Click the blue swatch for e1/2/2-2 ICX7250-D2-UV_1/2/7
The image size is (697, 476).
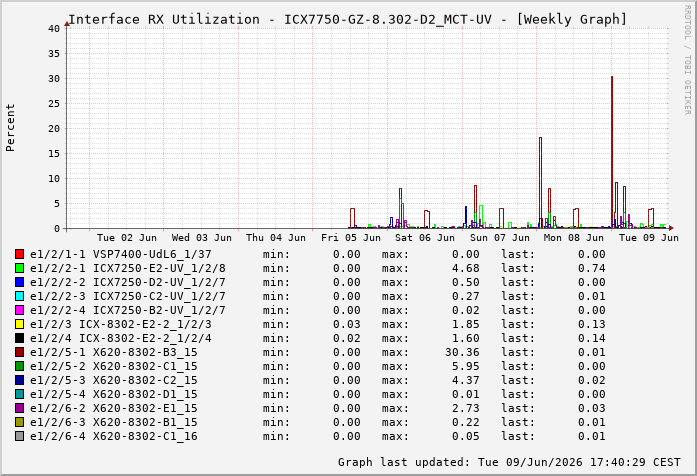pos(19,282)
